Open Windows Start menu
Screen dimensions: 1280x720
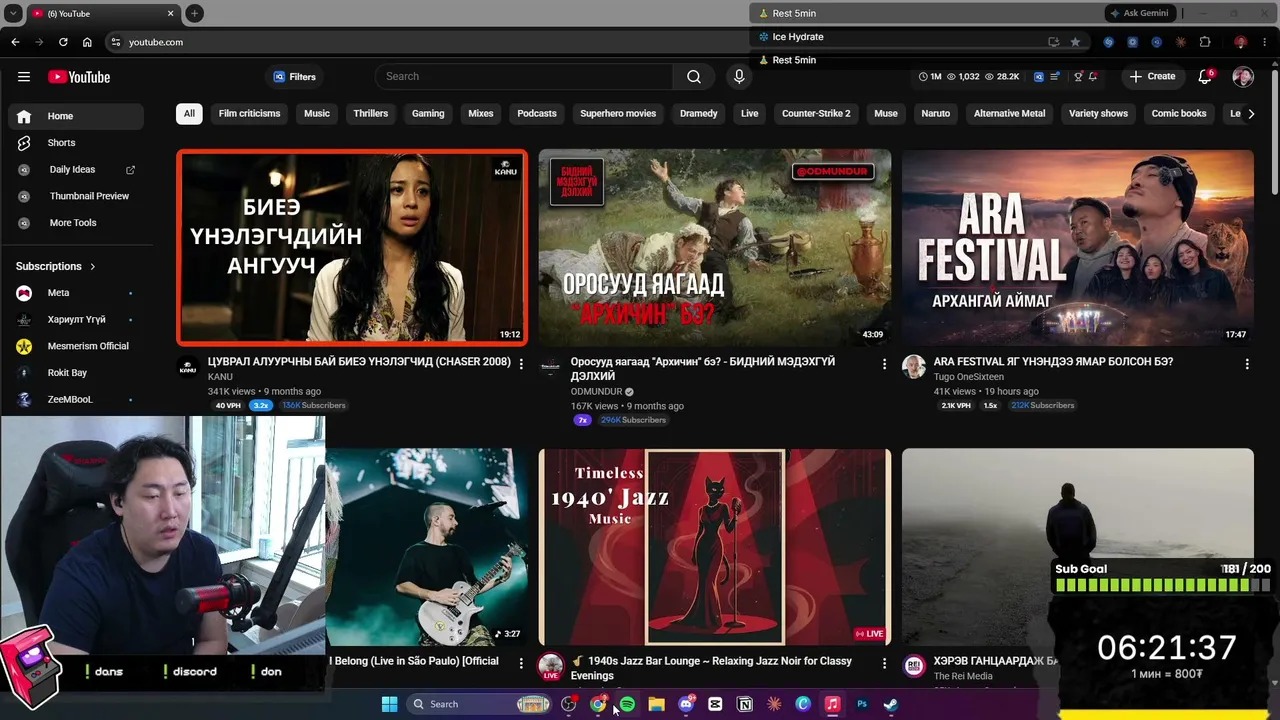pos(389,704)
